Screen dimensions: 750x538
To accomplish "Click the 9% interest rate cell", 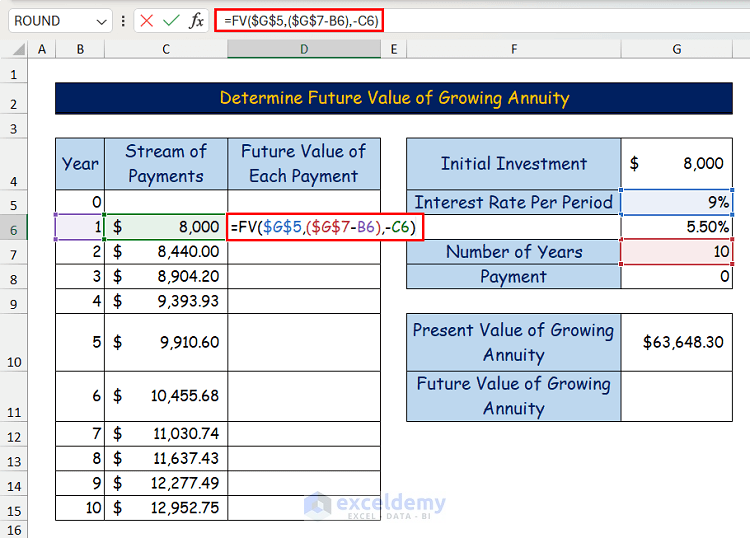I will (677, 202).
